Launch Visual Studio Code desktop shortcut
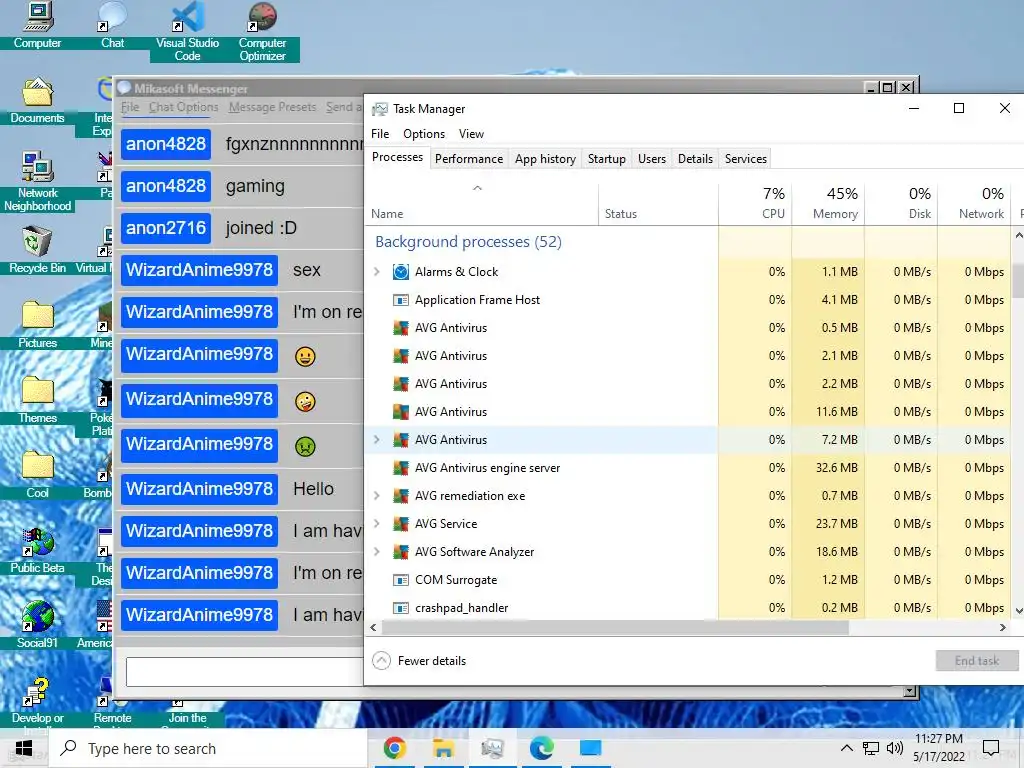Image resolution: width=1024 pixels, height=768 pixels. click(187, 31)
